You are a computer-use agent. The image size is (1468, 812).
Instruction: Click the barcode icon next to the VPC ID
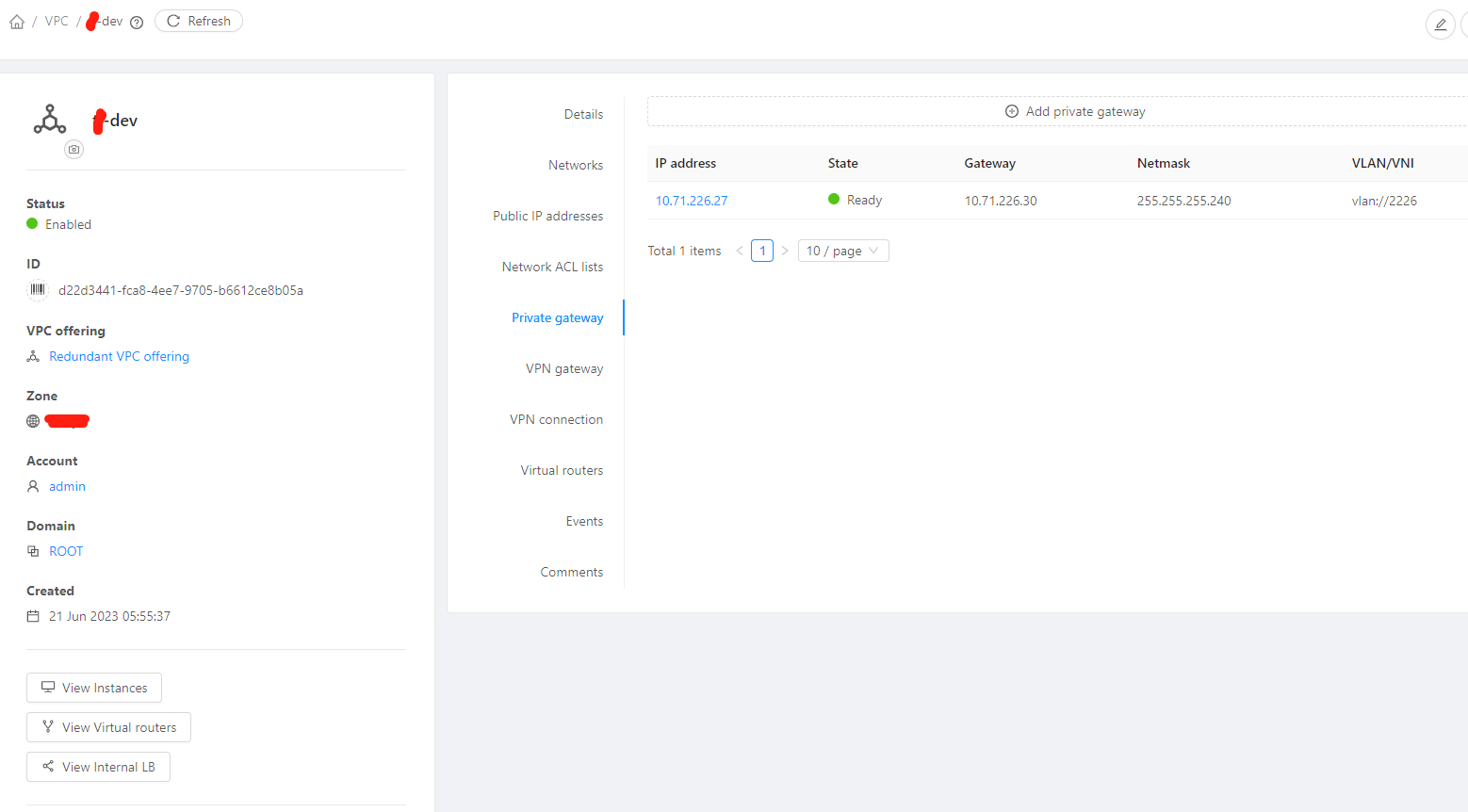36,290
